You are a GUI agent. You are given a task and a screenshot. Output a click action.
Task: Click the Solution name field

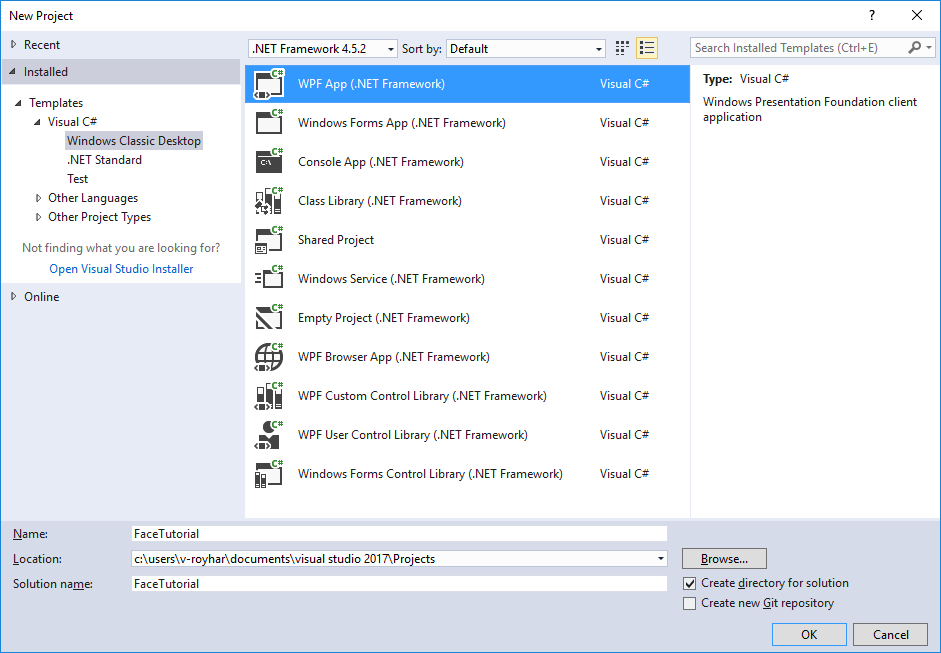[399, 583]
